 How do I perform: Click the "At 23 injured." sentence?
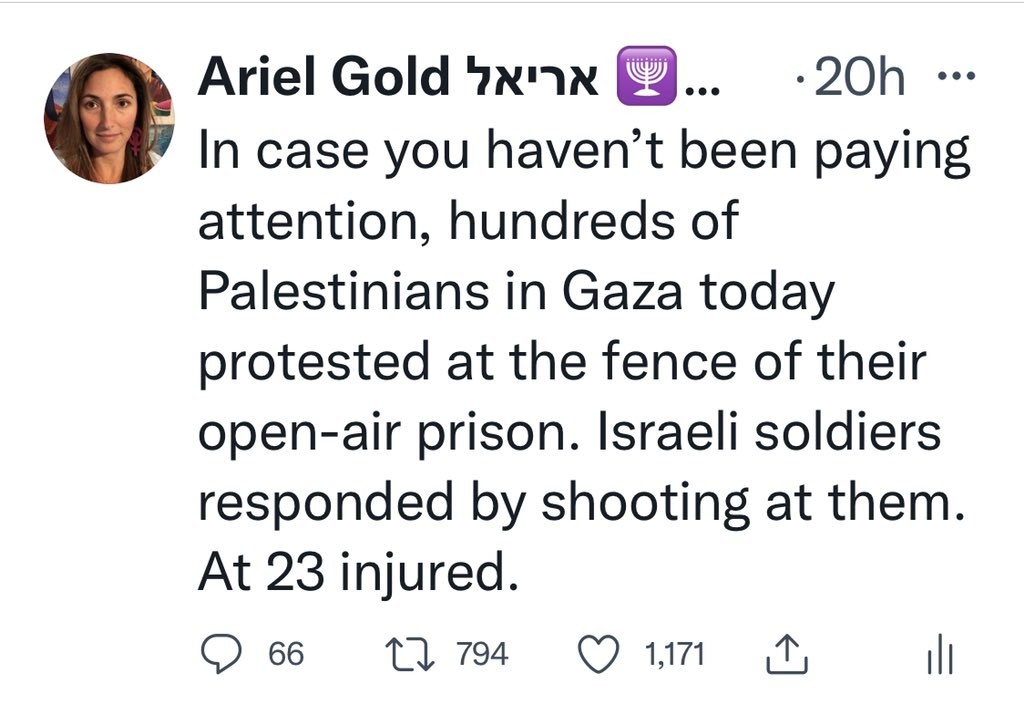[x=358, y=573]
